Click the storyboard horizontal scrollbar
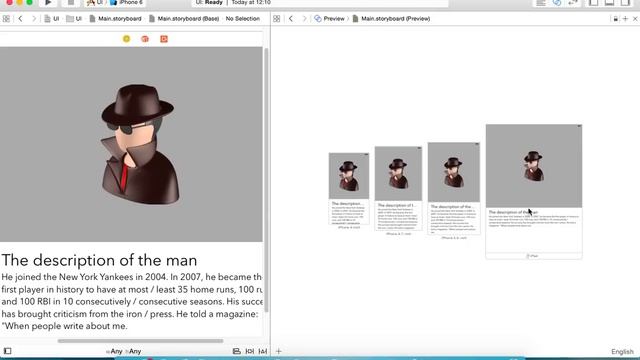The height and width of the screenshot is (360, 640). click(140, 341)
